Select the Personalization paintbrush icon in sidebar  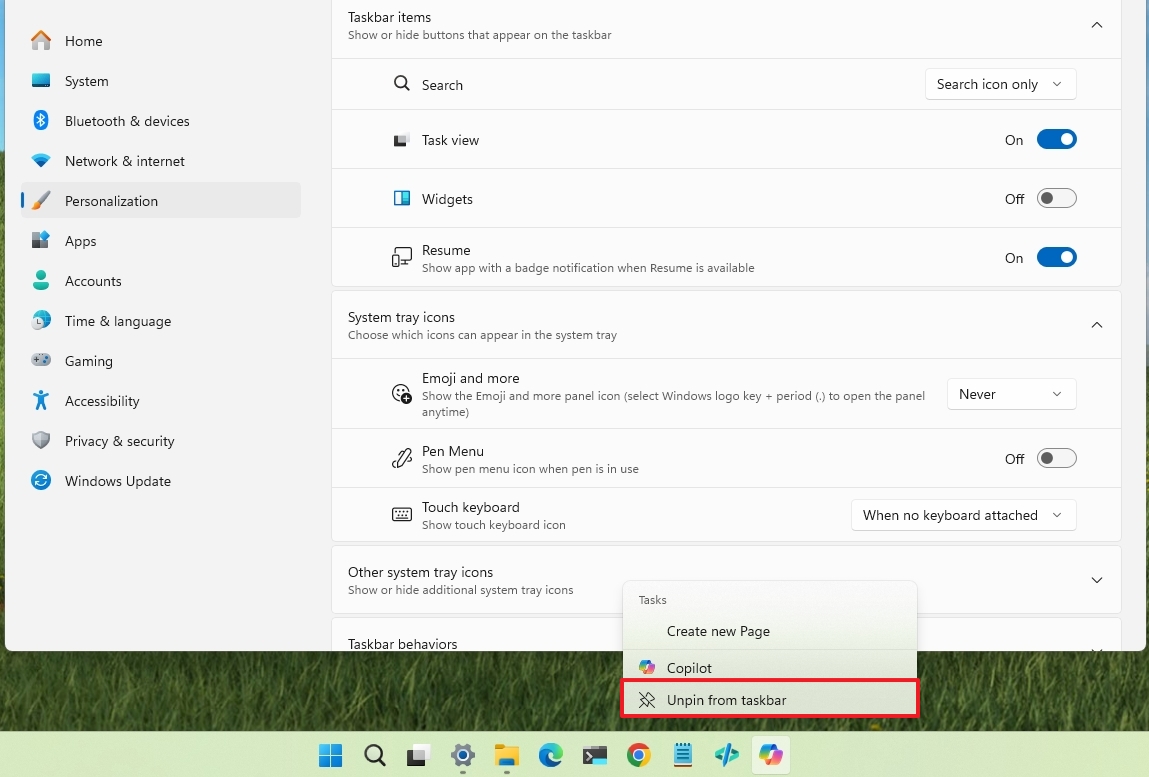40,201
